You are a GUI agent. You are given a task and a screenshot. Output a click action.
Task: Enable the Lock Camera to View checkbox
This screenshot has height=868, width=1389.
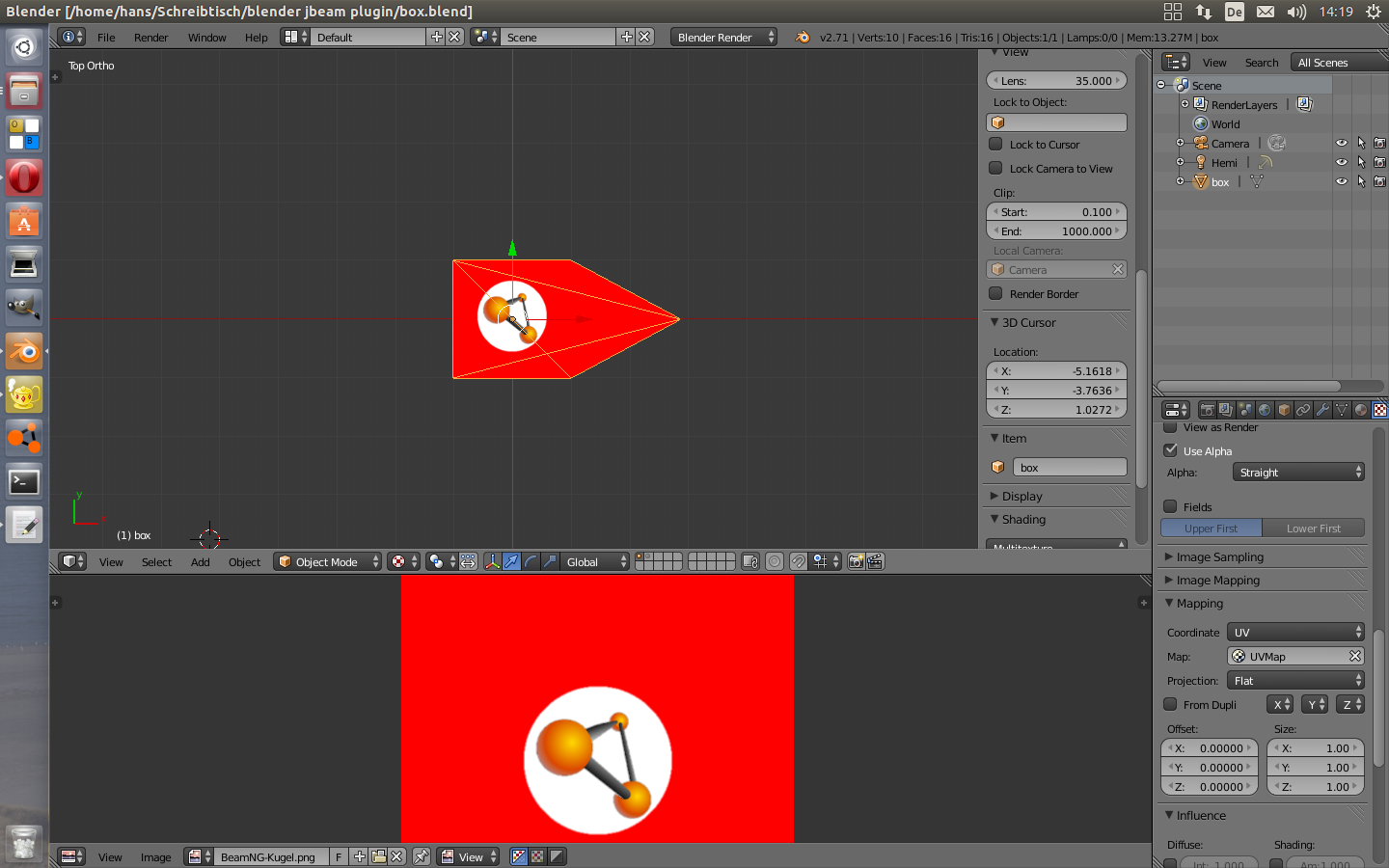tap(995, 168)
